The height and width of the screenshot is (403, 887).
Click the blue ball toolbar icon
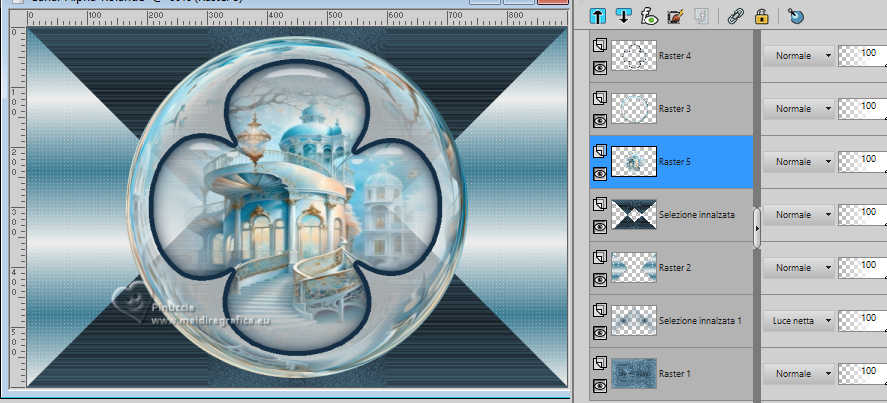tap(795, 16)
